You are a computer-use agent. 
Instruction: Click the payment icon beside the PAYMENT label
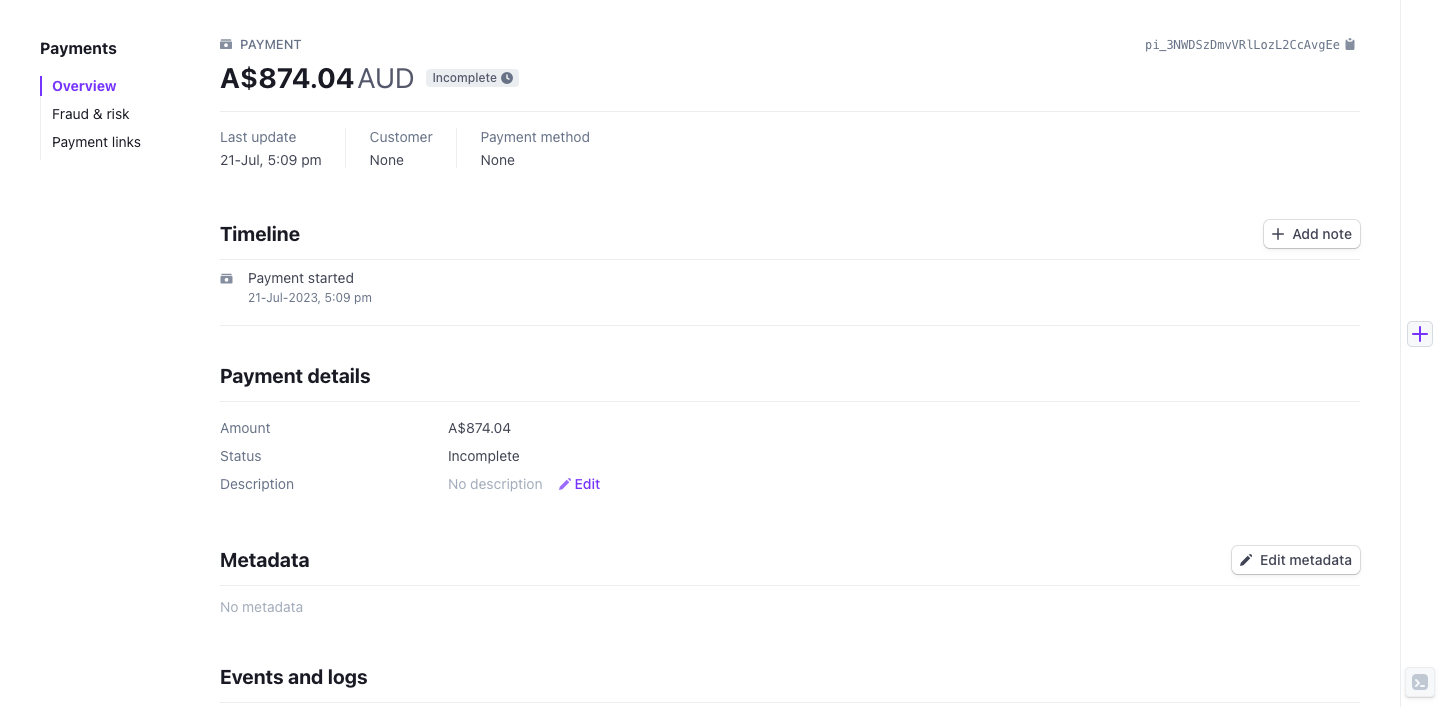click(226, 45)
